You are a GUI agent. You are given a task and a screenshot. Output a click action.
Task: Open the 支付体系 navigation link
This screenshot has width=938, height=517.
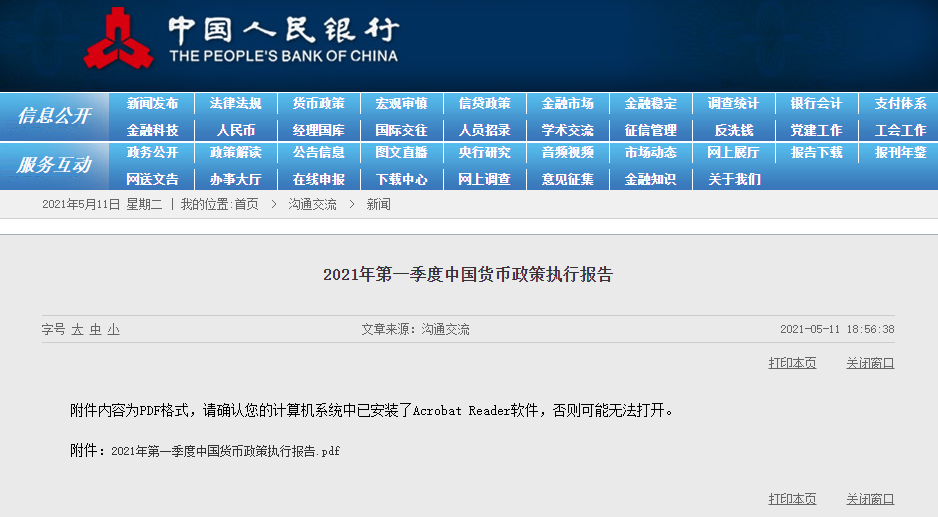coord(900,103)
